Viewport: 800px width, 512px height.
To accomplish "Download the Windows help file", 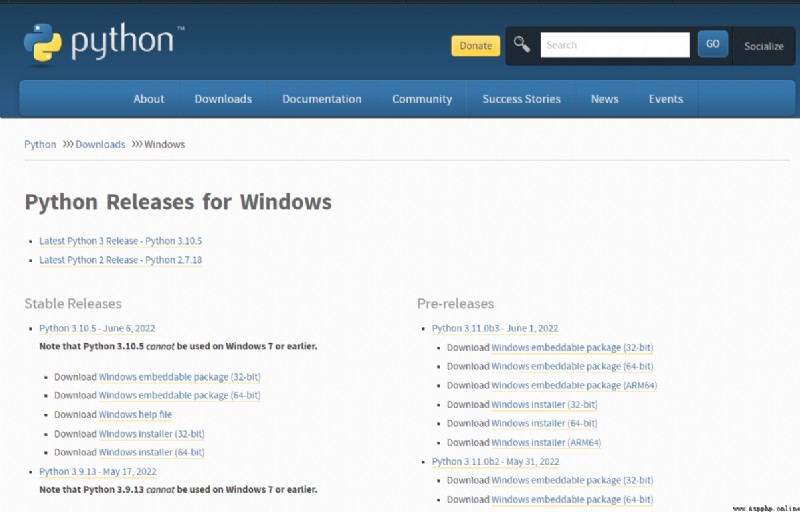I will tap(135, 415).
